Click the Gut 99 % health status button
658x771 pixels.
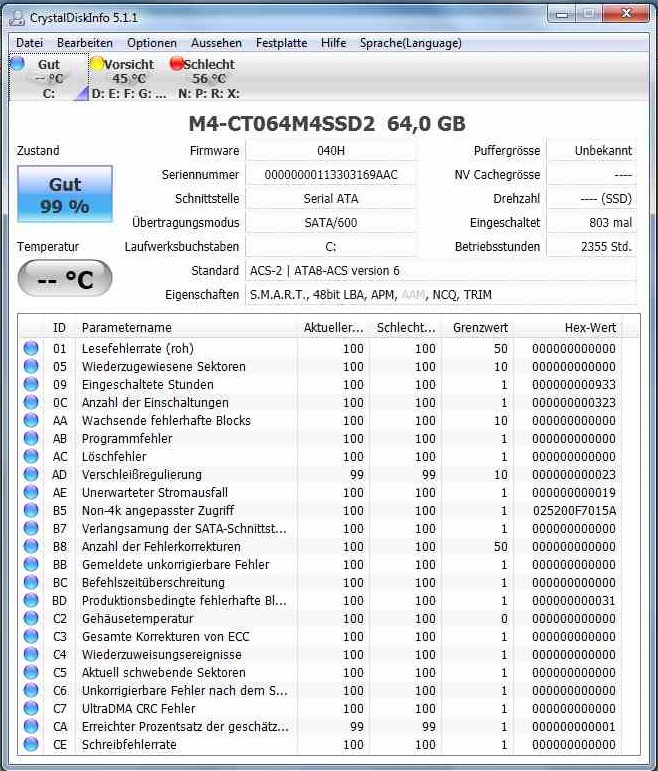click(65, 194)
